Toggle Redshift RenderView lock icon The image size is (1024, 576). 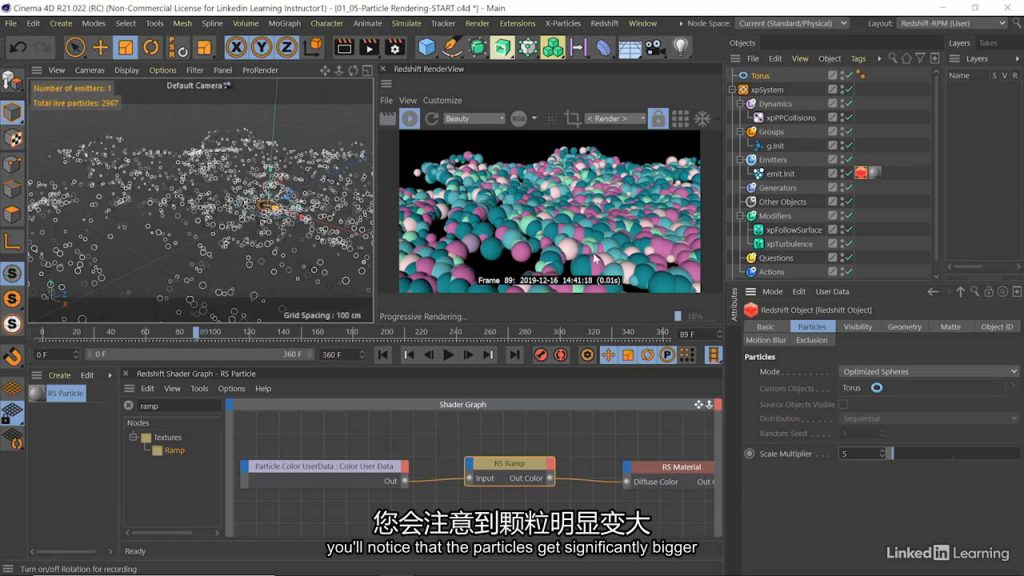coord(658,119)
